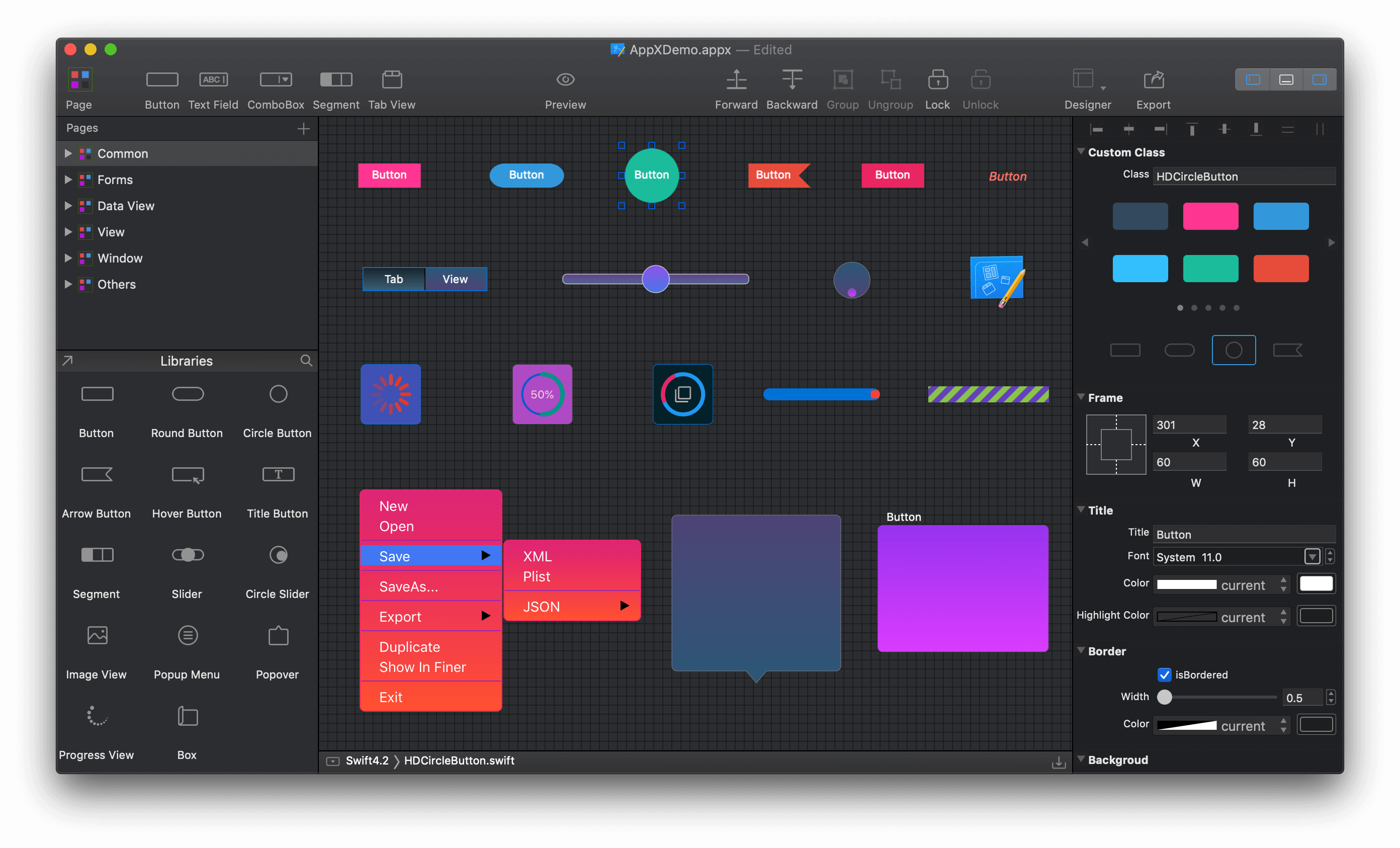The width and height of the screenshot is (1400, 848).
Task: Click the Title input field
Action: [1244, 533]
